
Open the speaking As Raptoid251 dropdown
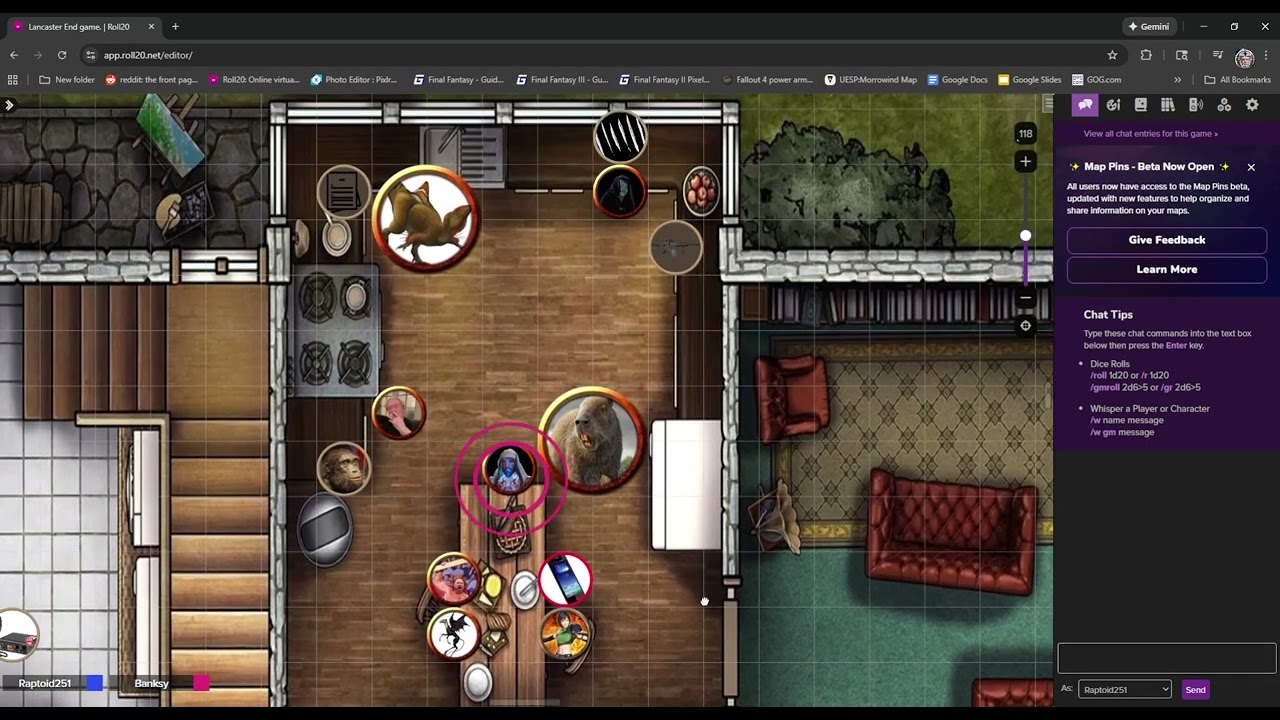click(x=1124, y=689)
